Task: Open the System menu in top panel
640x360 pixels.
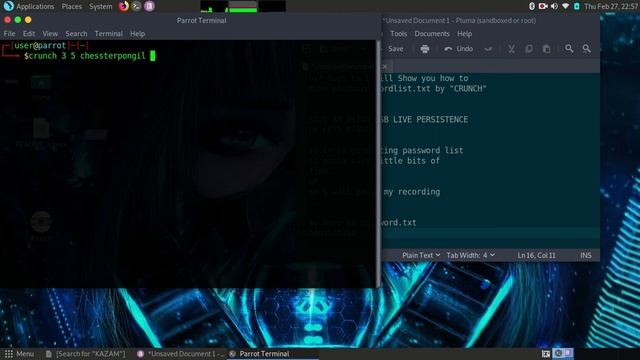Action: 100,6
